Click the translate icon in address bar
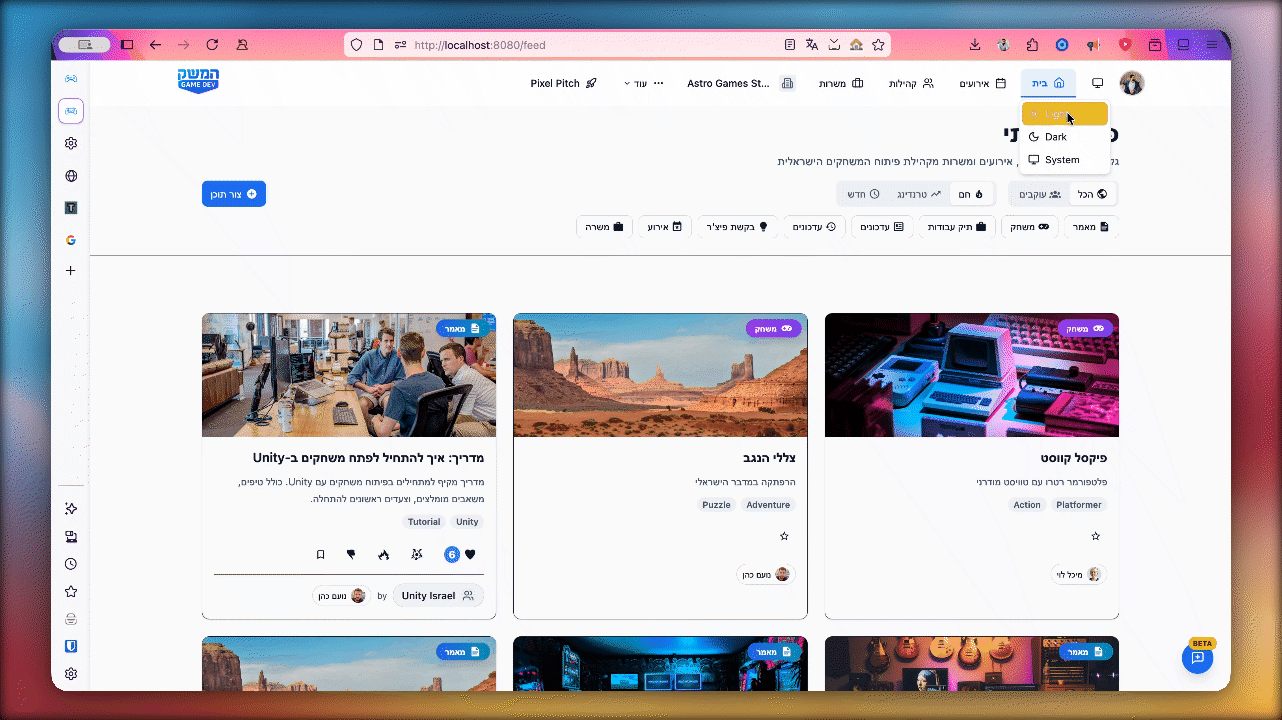Viewport: 1282px width, 720px height. pos(812,45)
